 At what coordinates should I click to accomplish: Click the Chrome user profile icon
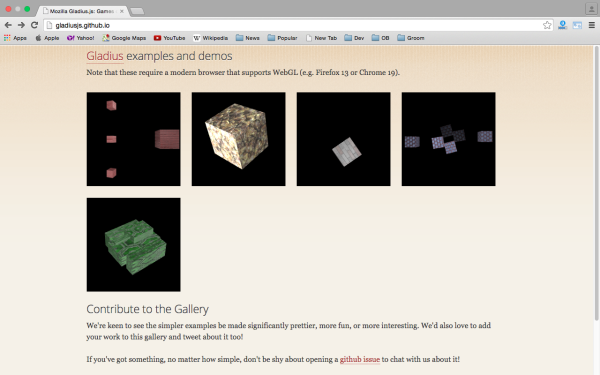[x=591, y=9]
